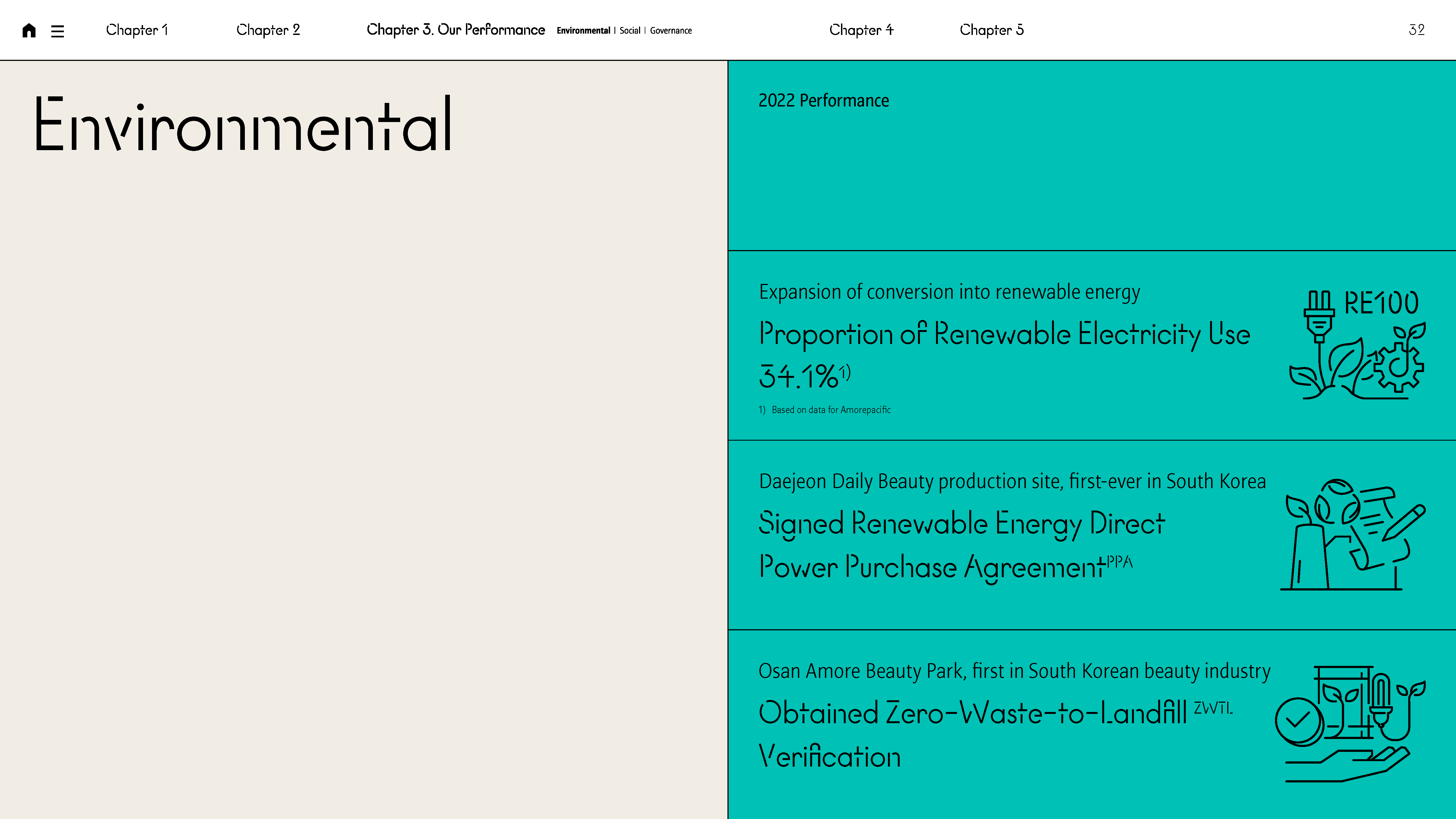Click Signed Renewable Energy Direct heading

(x=961, y=523)
